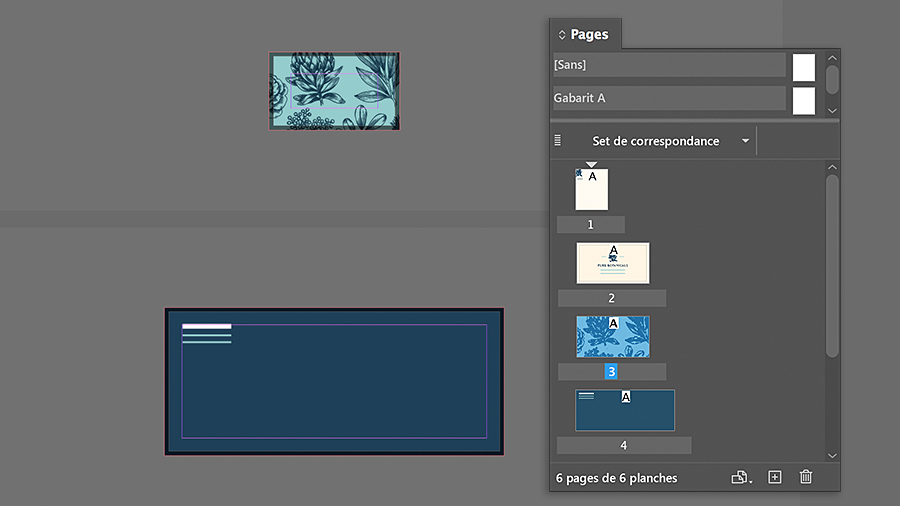Click '6 pages de 6 planches' status text
The image size is (900, 506).
pos(616,478)
